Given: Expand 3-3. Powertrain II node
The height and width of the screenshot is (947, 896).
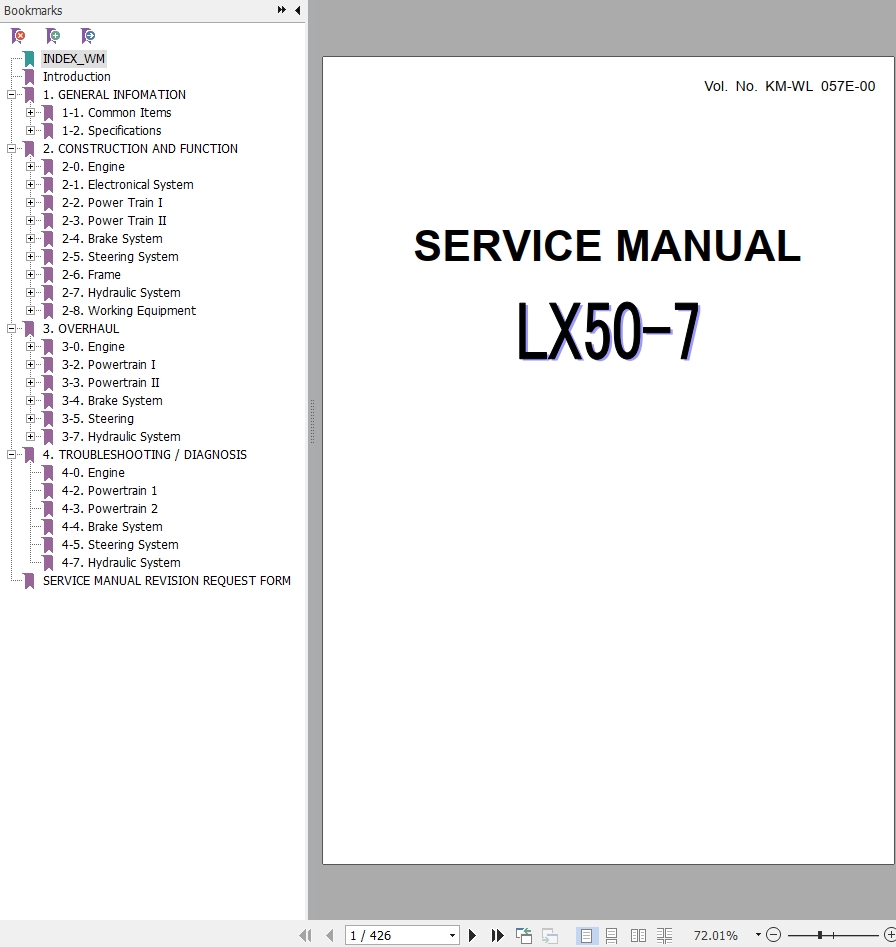Looking at the screenshot, I should point(30,383).
